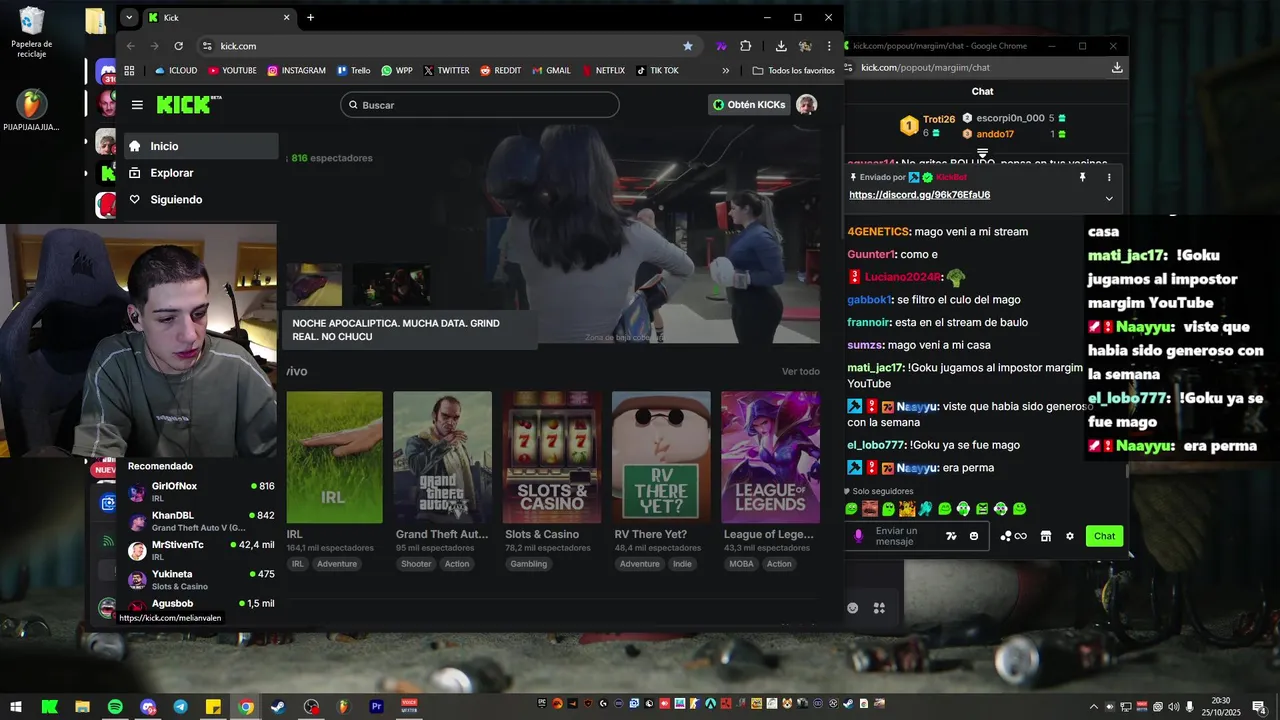Open the user profile avatar menu

807,105
